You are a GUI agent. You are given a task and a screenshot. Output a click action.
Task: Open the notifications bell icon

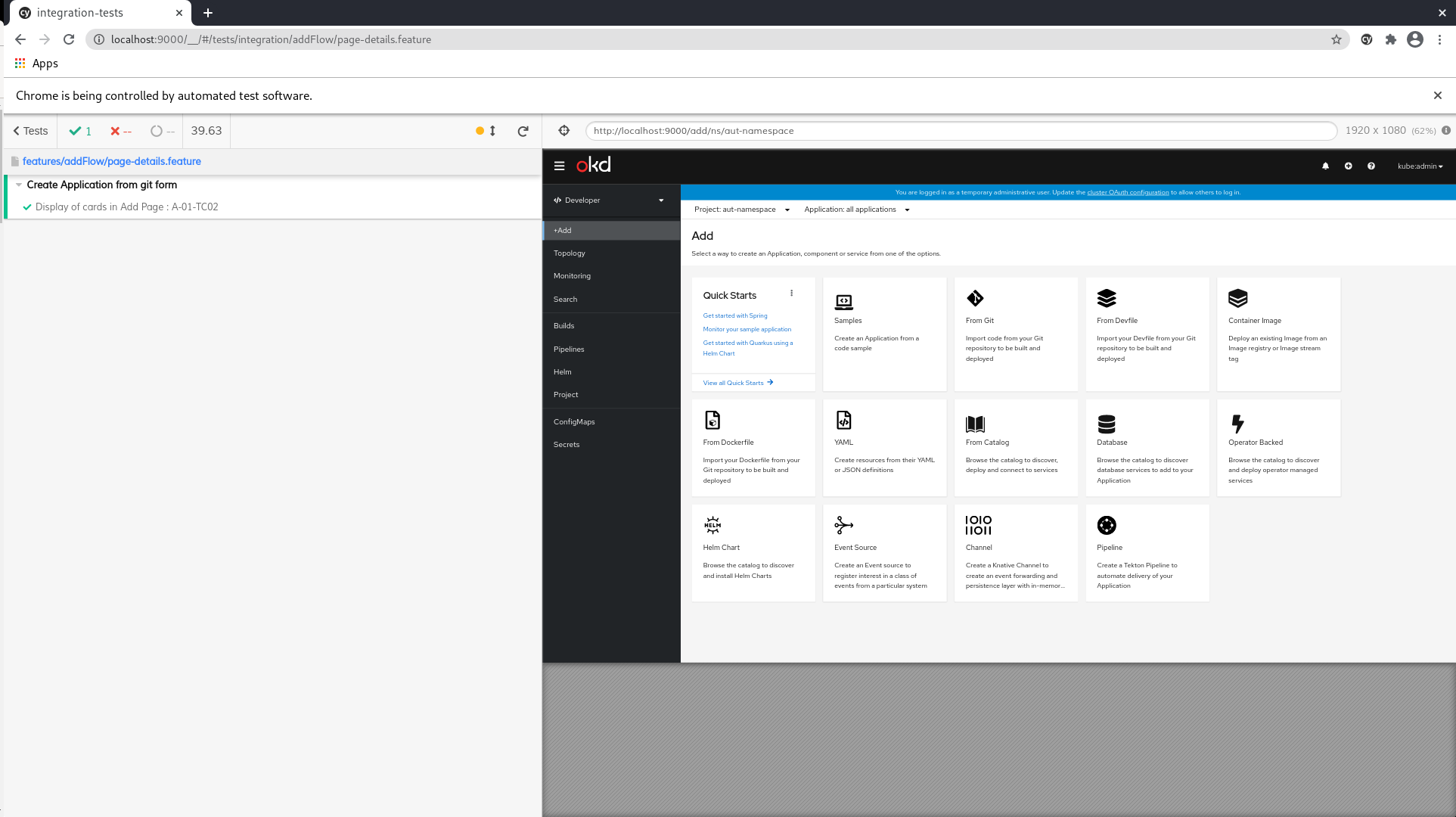click(x=1325, y=166)
